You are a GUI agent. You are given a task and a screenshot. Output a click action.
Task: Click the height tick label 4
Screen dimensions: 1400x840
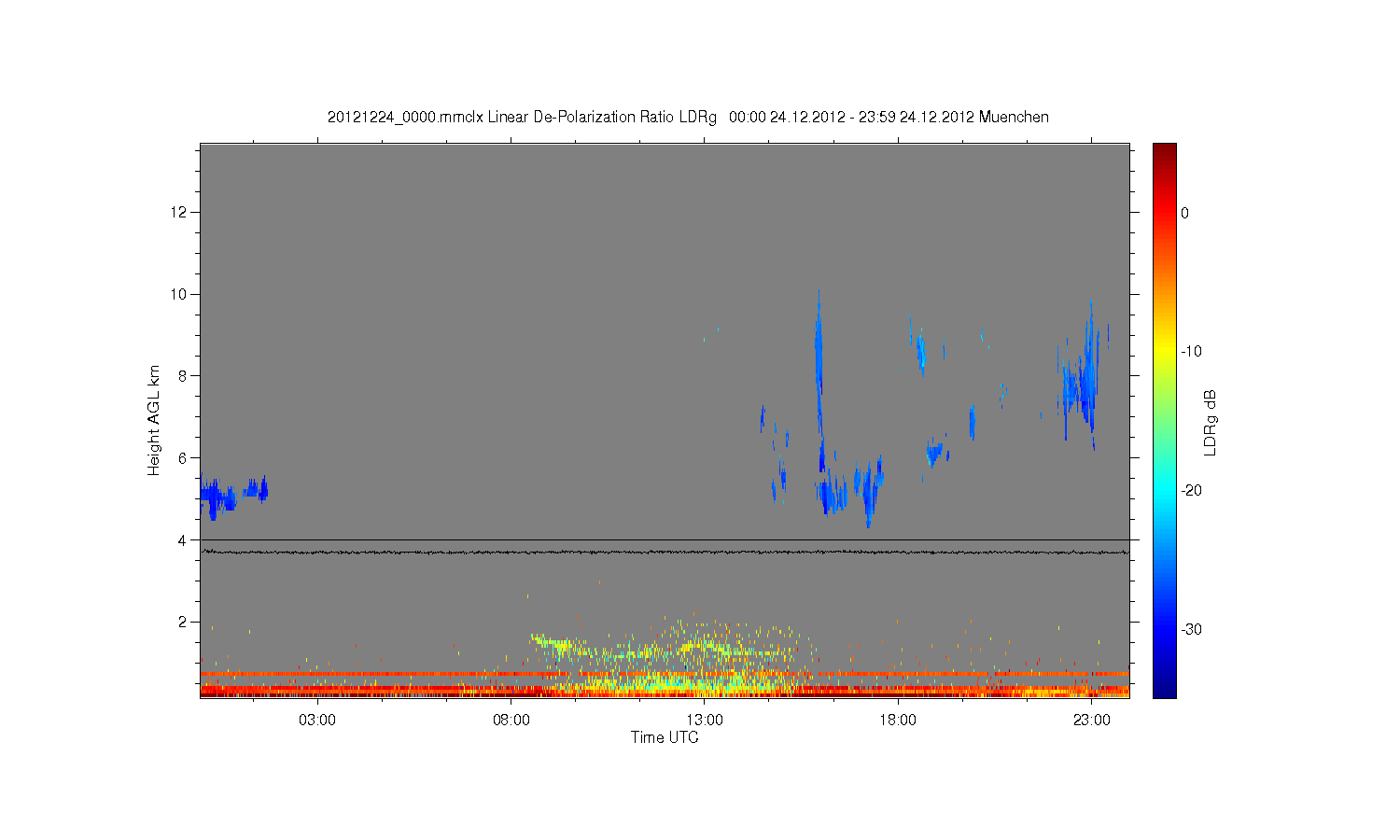(x=183, y=539)
